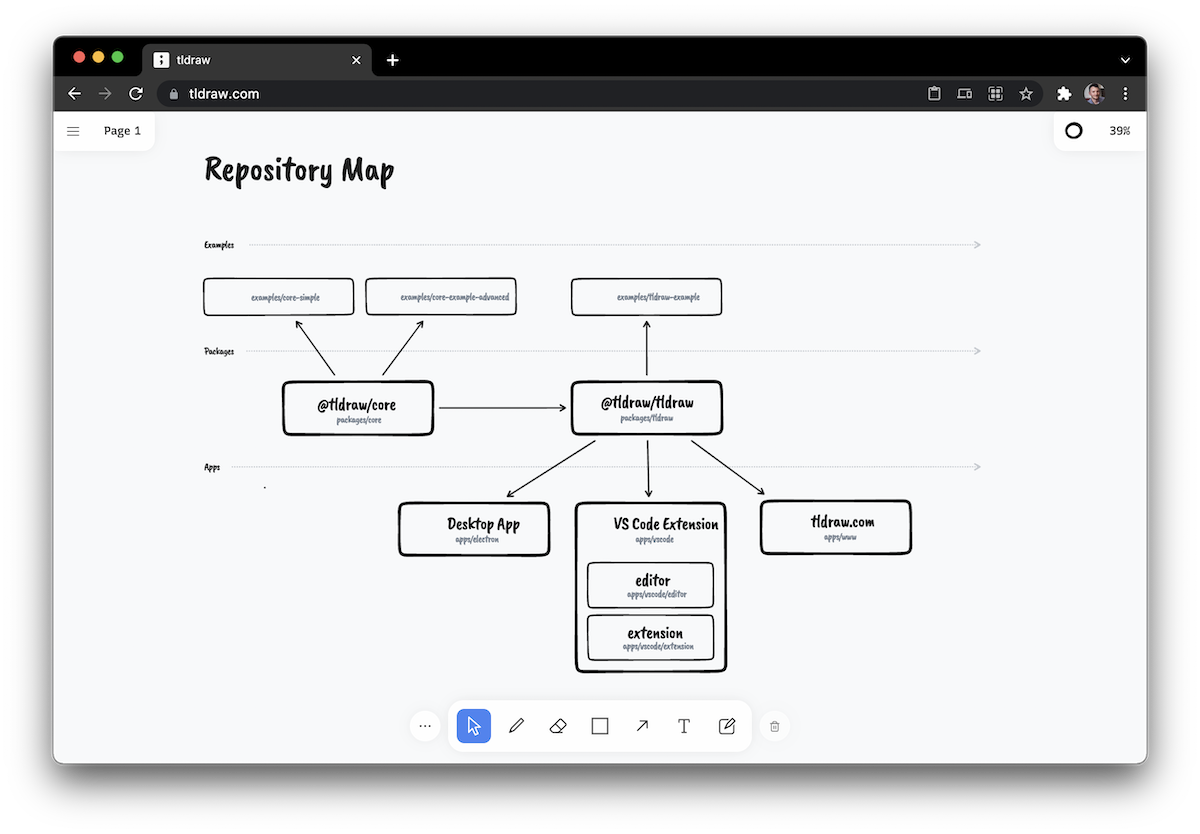Open the three-dots more options menu
Screen dimensions: 1200x834
(x=425, y=726)
